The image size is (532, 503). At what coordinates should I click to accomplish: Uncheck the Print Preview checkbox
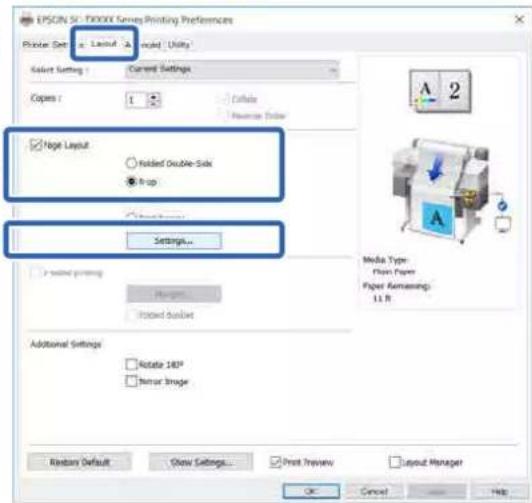(x=276, y=462)
